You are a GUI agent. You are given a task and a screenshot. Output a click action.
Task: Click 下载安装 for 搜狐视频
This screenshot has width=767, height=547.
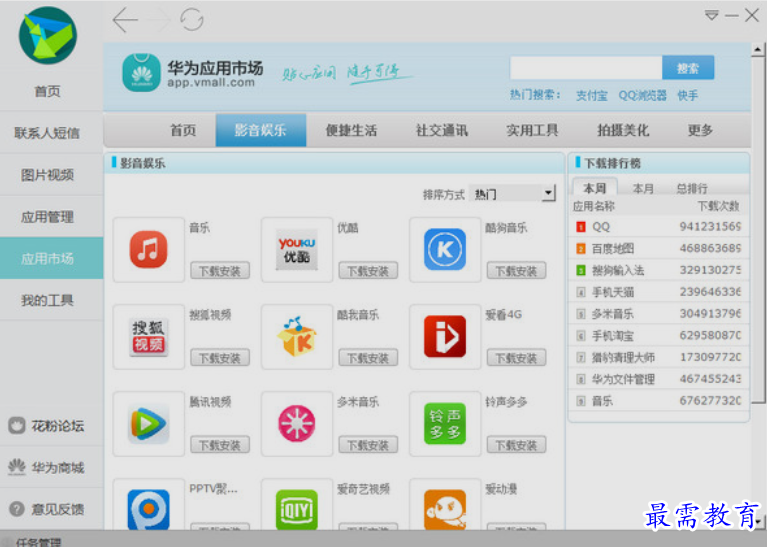220,358
